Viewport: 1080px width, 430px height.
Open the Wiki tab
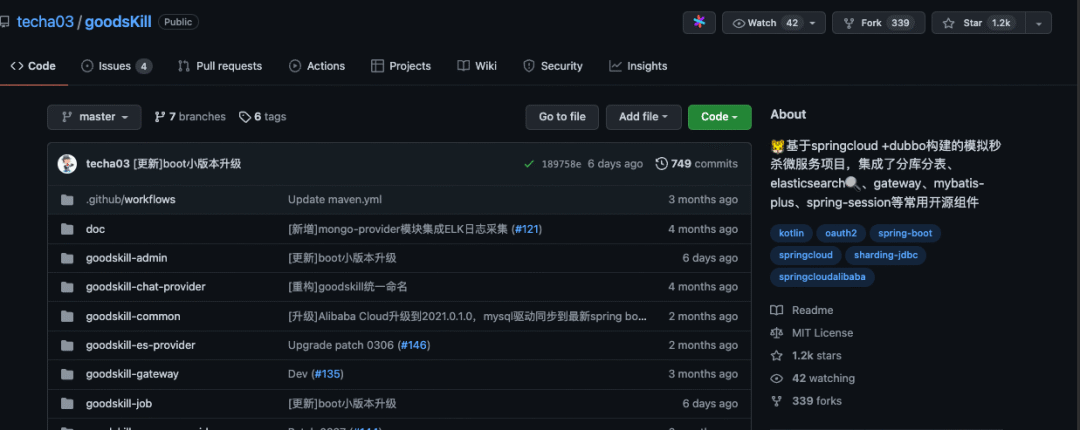point(477,66)
